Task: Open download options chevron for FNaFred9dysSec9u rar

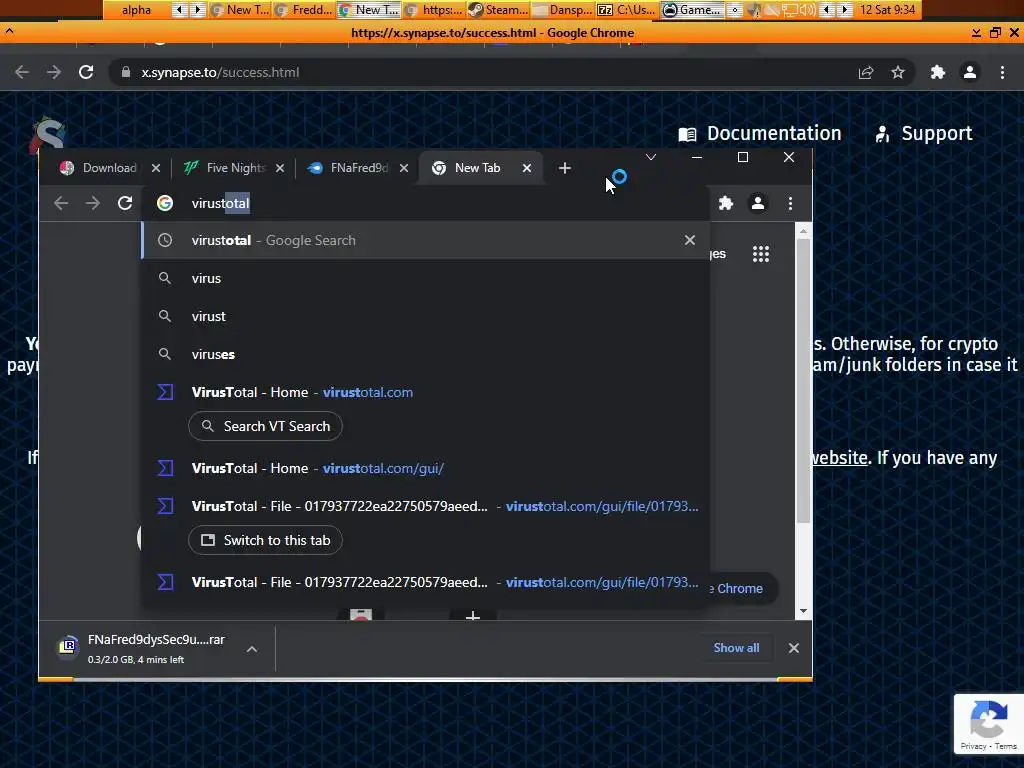Action: (x=251, y=648)
